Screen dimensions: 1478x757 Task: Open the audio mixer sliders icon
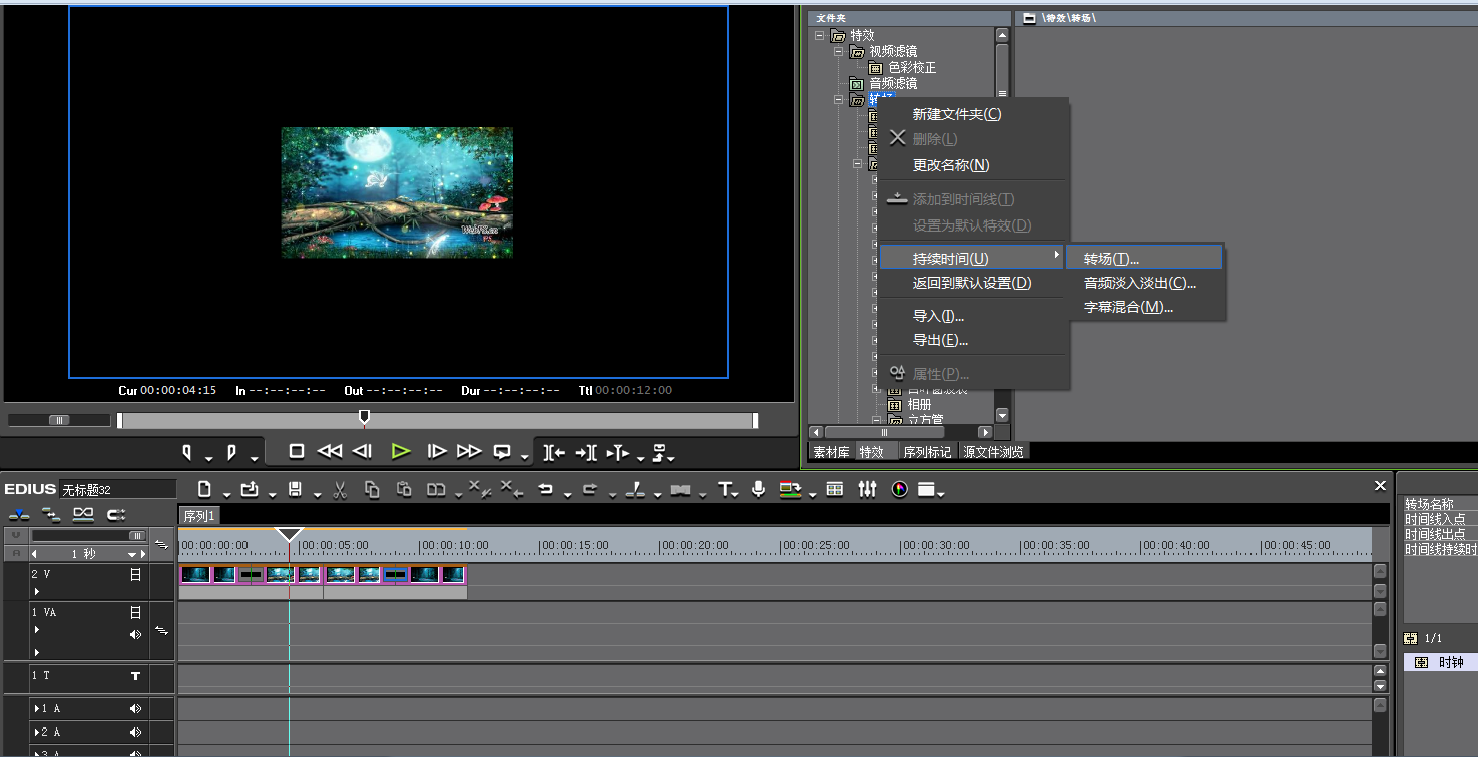click(867, 489)
